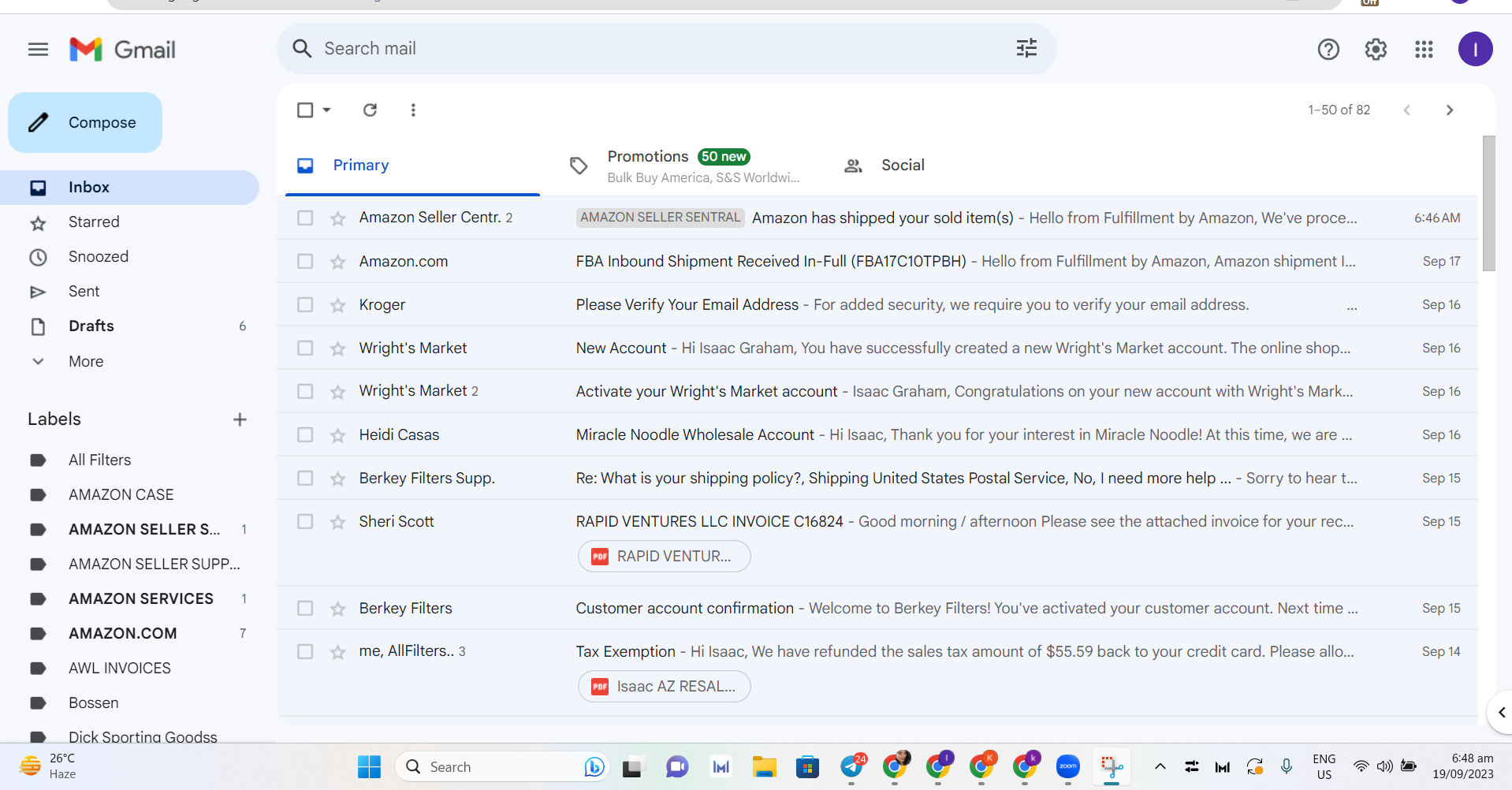Click the Search mail field
Viewport: 1512px width, 790px height.
pyautogui.click(x=666, y=49)
